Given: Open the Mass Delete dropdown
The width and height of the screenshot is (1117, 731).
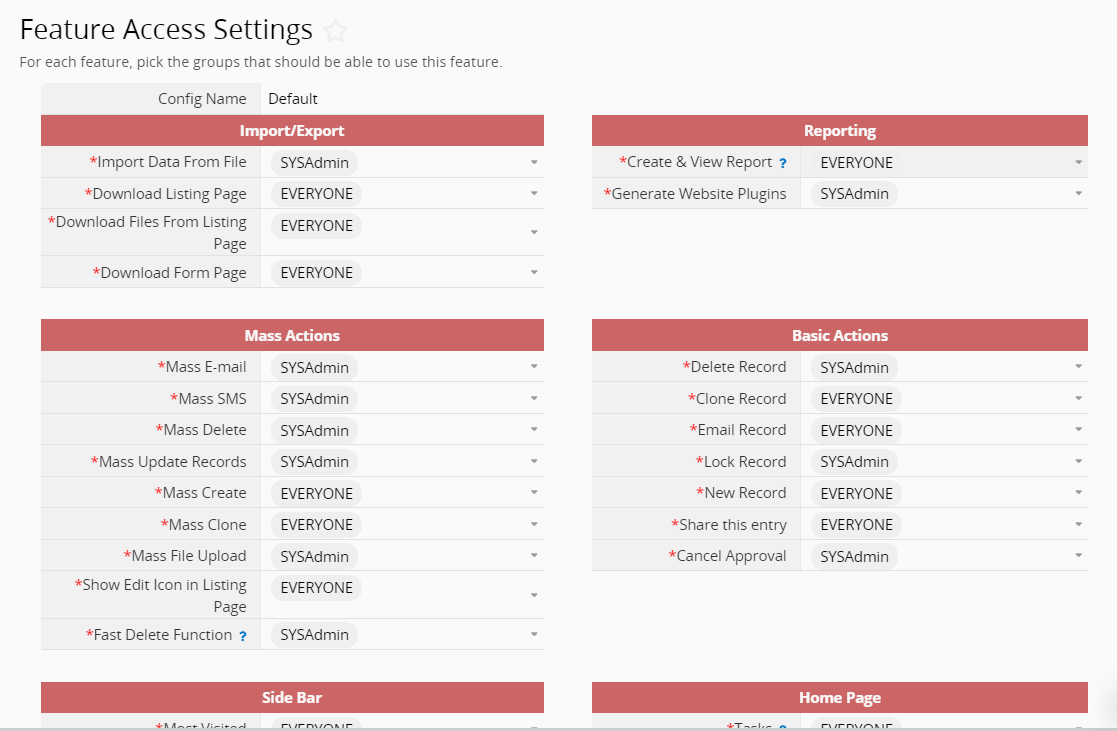Looking at the screenshot, I should [534, 430].
